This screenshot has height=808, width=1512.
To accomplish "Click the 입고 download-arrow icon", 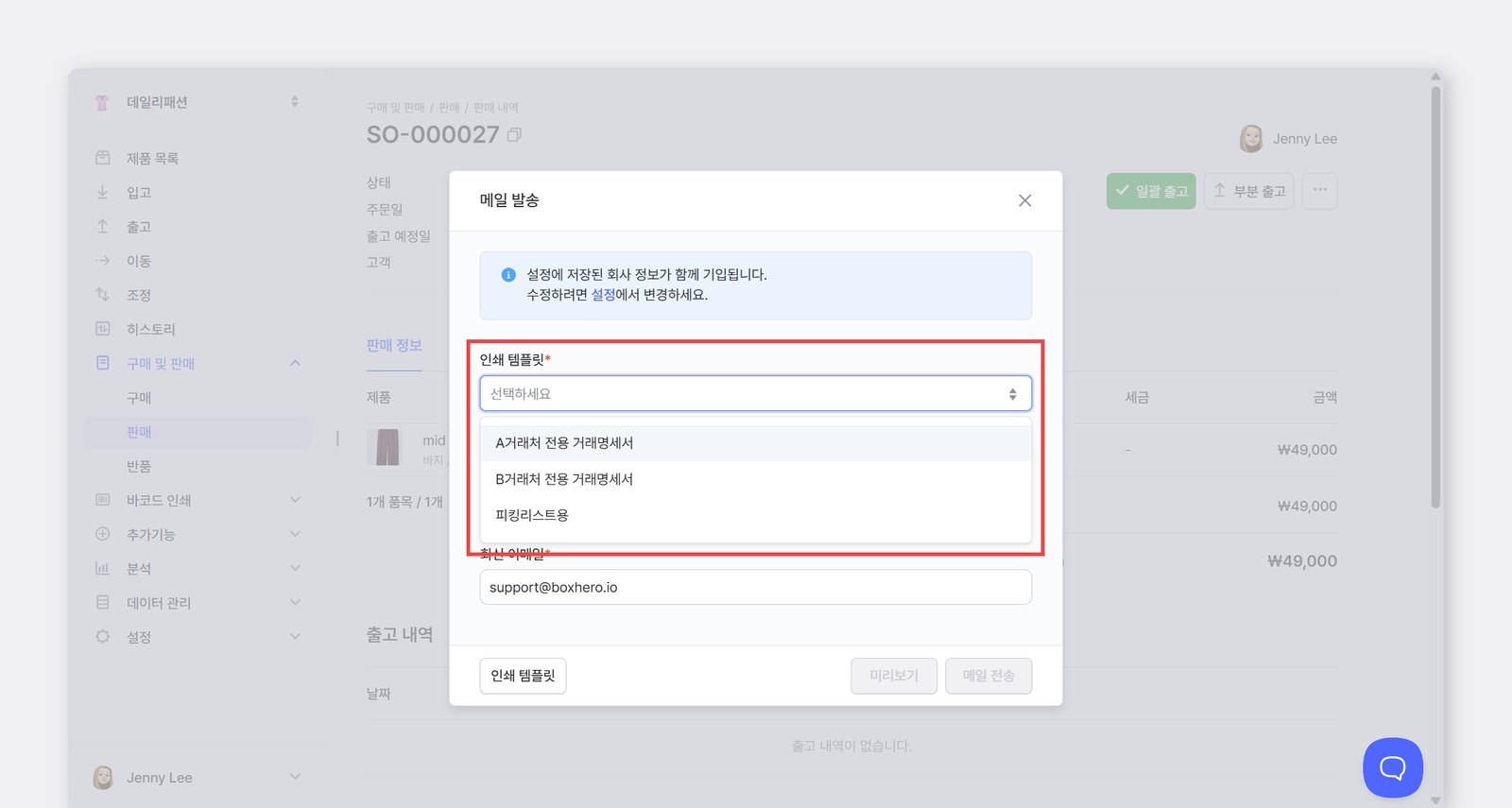I will point(103,192).
